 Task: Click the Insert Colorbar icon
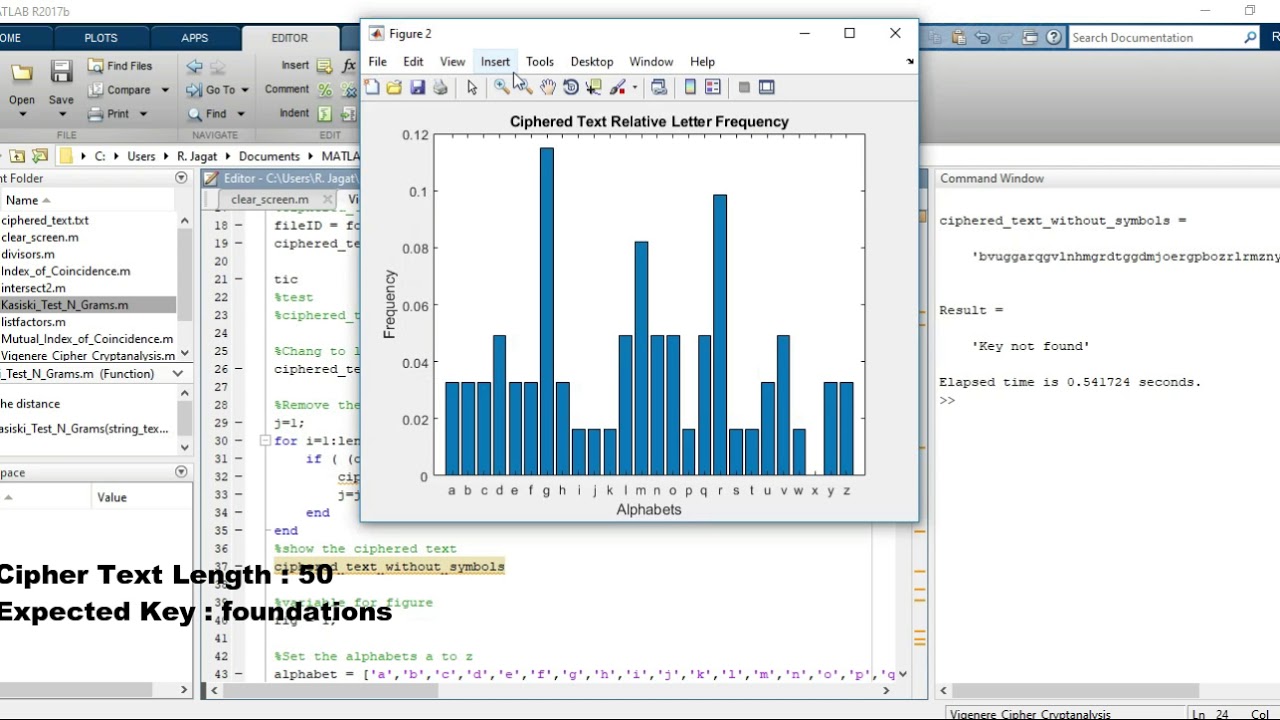tap(690, 88)
